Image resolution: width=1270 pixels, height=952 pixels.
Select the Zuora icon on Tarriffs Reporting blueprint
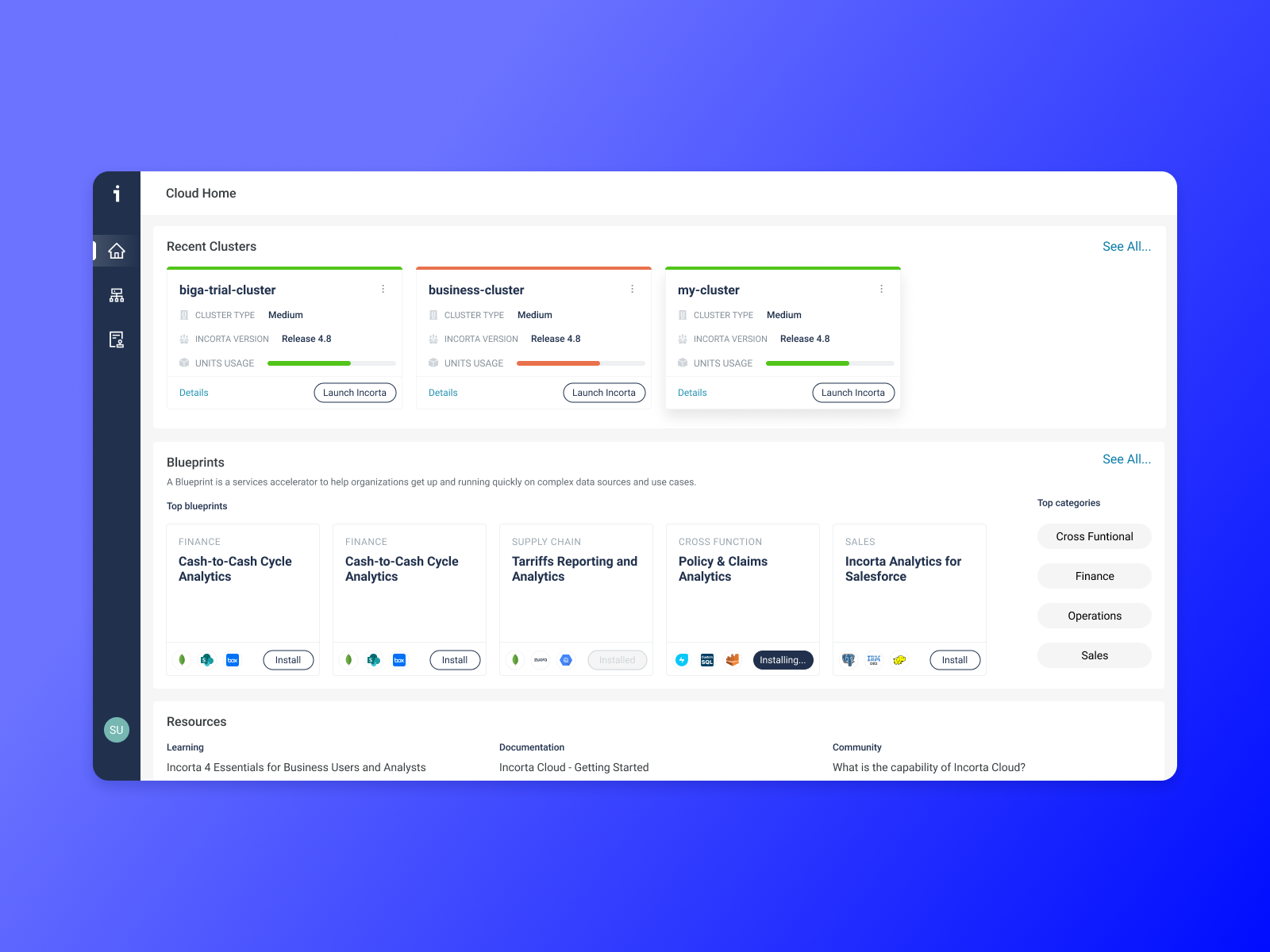click(x=541, y=659)
